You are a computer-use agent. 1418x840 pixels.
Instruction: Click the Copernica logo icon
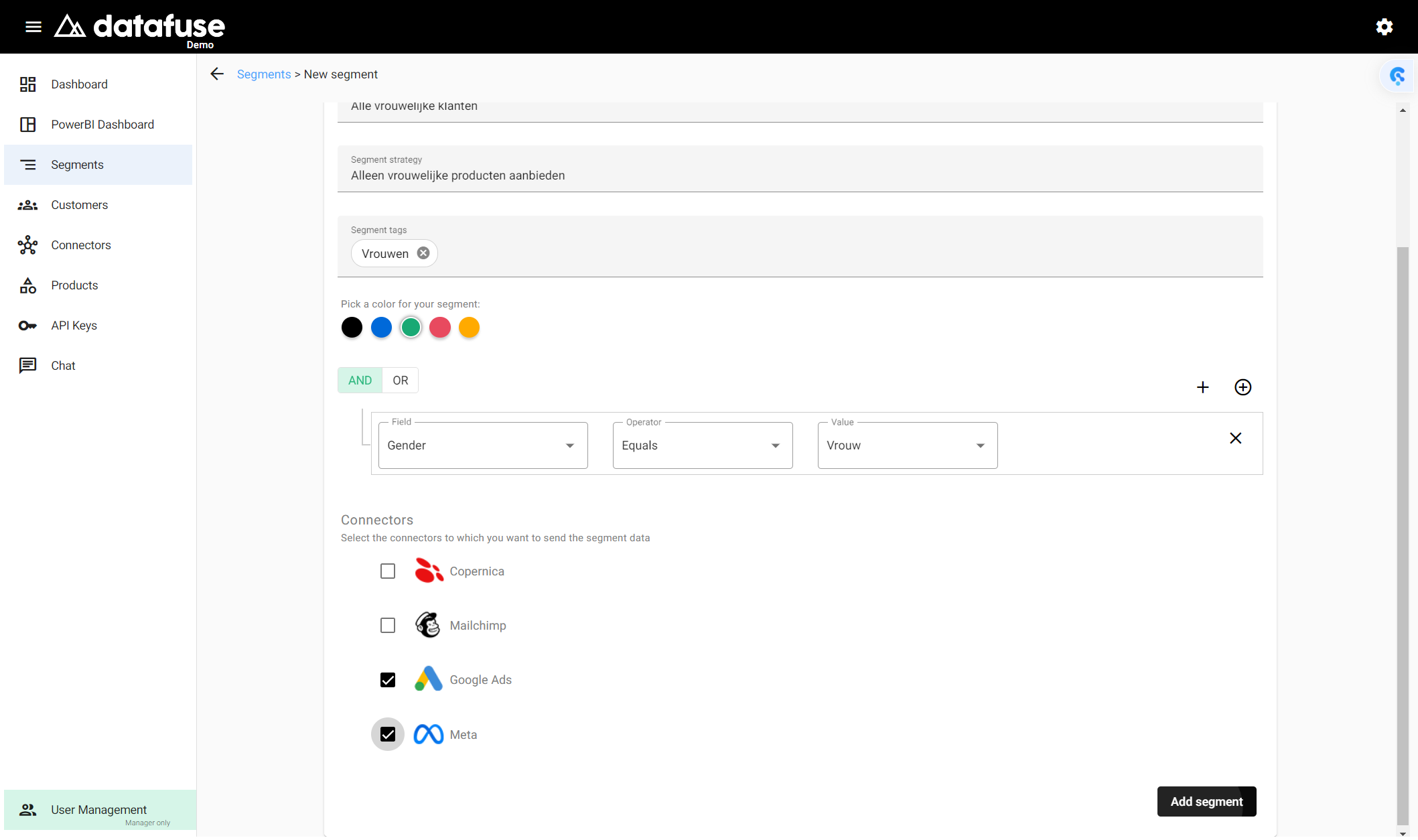[x=429, y=571]
